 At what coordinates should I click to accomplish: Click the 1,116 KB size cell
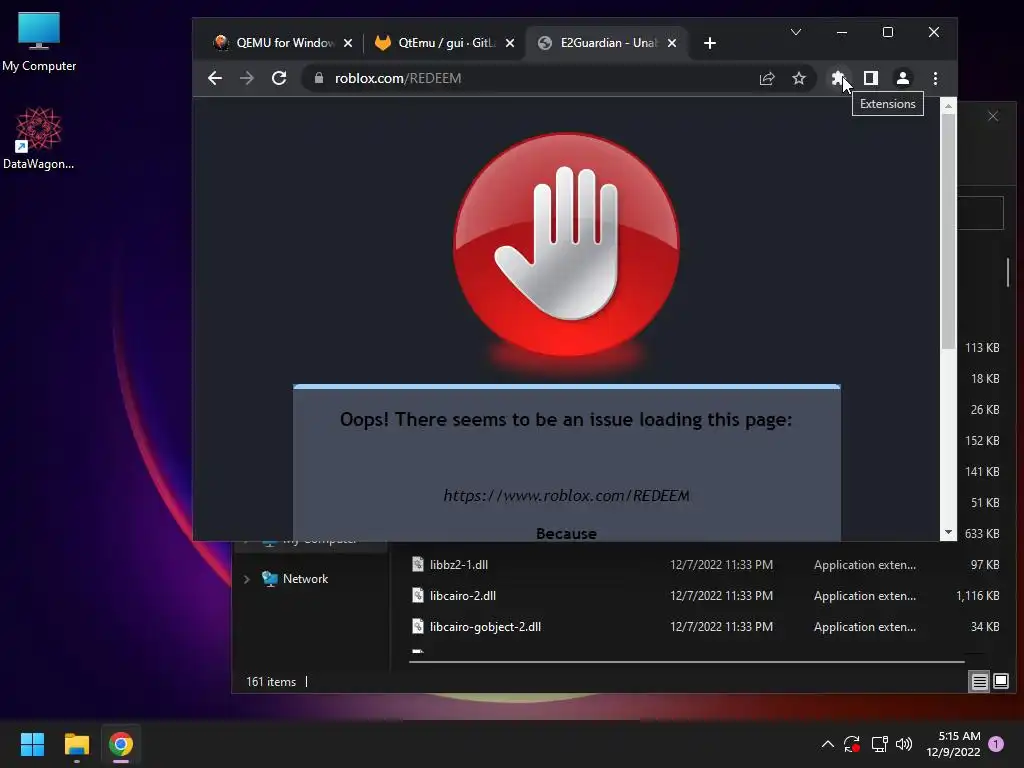click(978, 596)
